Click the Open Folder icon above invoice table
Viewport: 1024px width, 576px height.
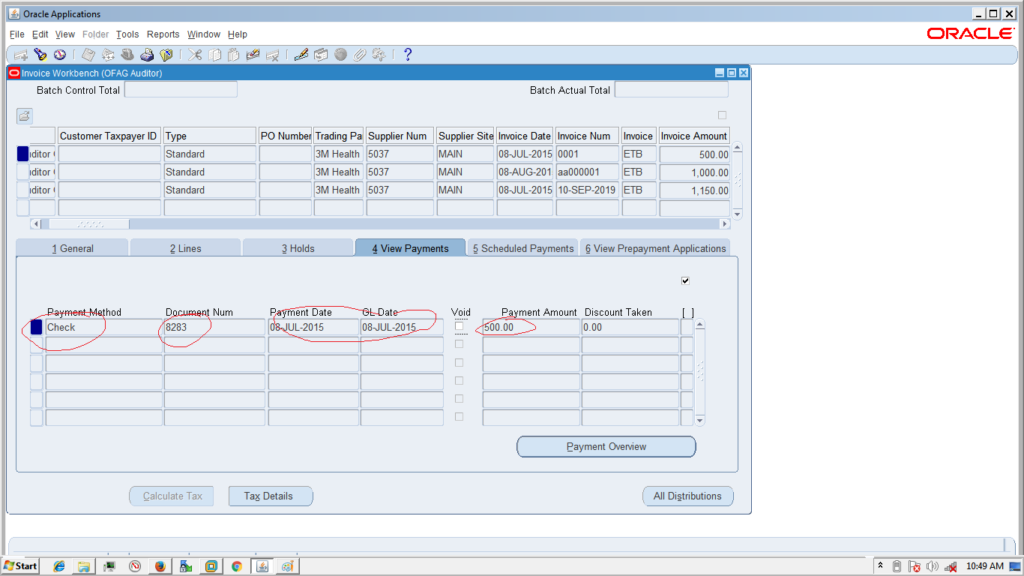pyautogui.click(x=24, y=116)
